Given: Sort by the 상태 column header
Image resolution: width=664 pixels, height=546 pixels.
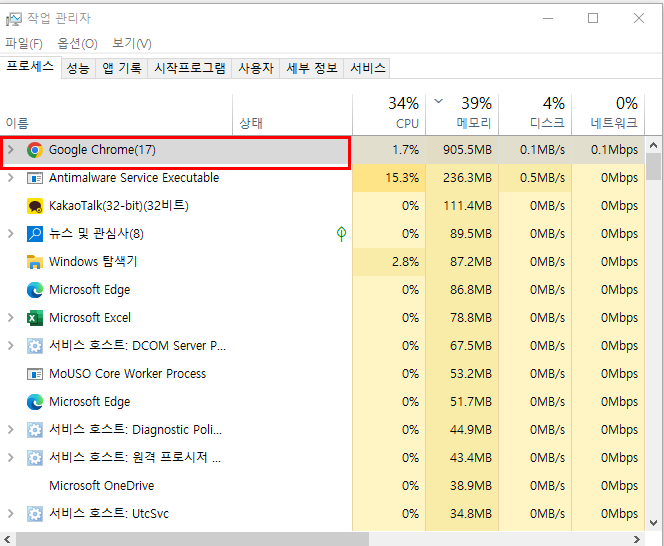Looking at the screenshot, I should pyautogui.click(x=293, y=114).
